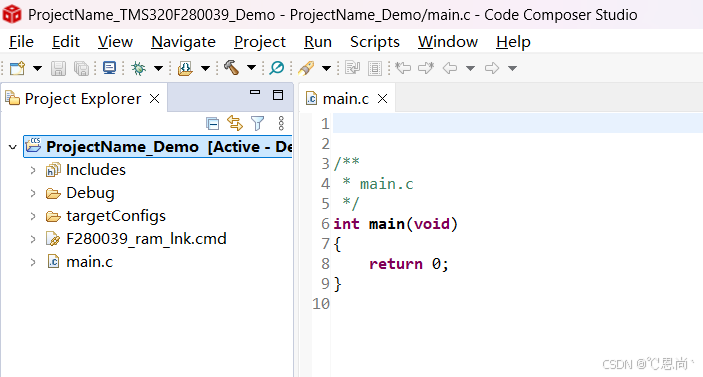Open the Build hammer dropdown arrow
The image size is (703, 377).
click(x=252, y=68)
